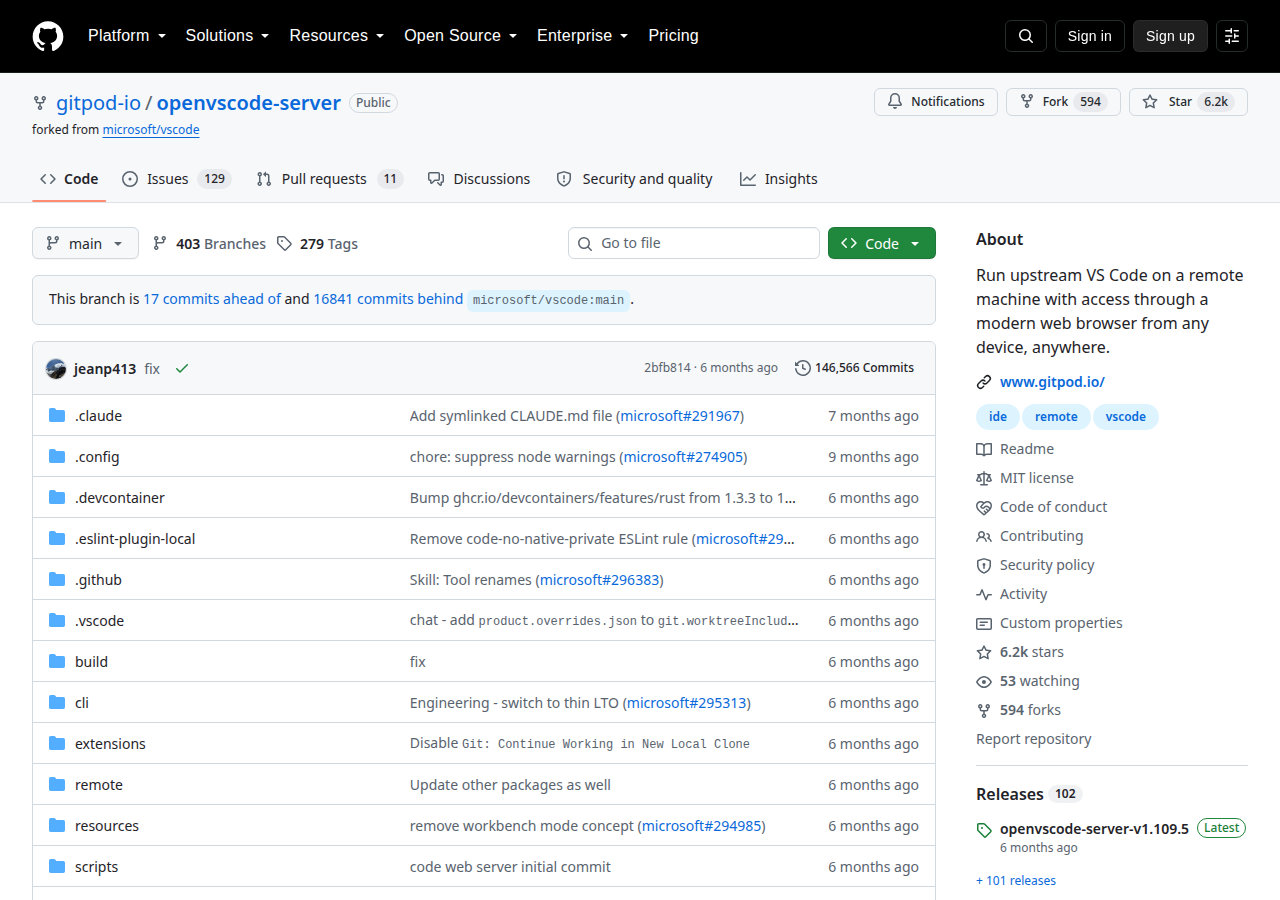
Task: Open the microsoft#291967 commit reference
Action: [680, 416]
